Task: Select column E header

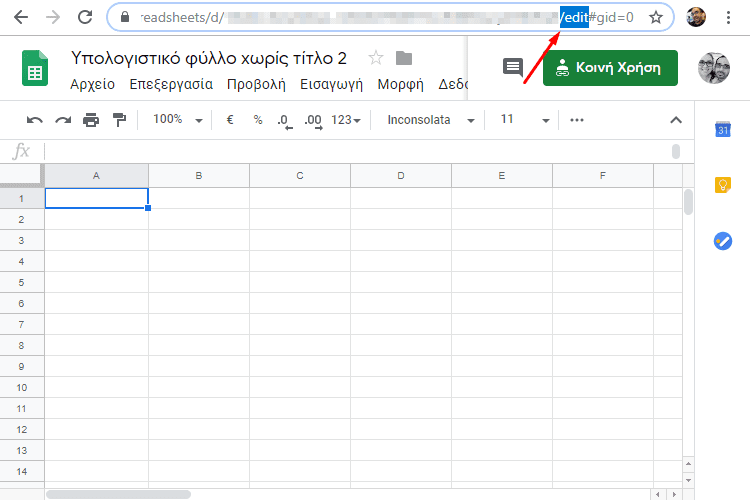Action: [502, 176]
